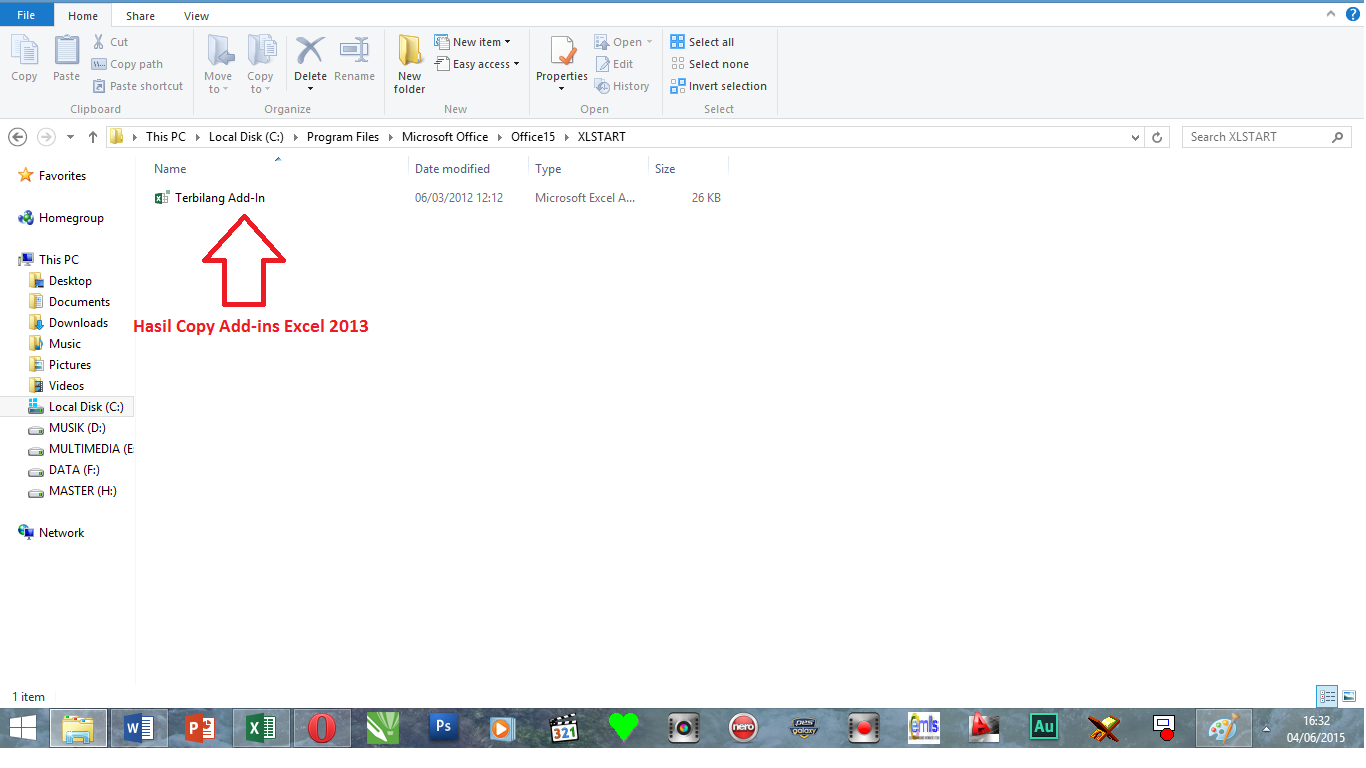
Task: Refresh the folder with the refresh icon
Action: pyautogui.click(x=1158, y=137)
